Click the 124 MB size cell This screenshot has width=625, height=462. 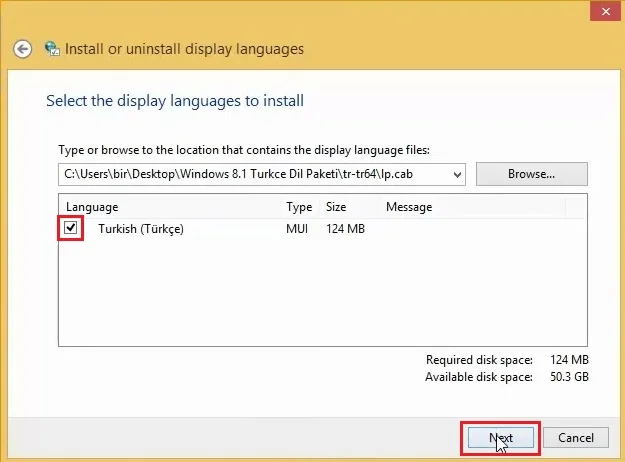345,229
